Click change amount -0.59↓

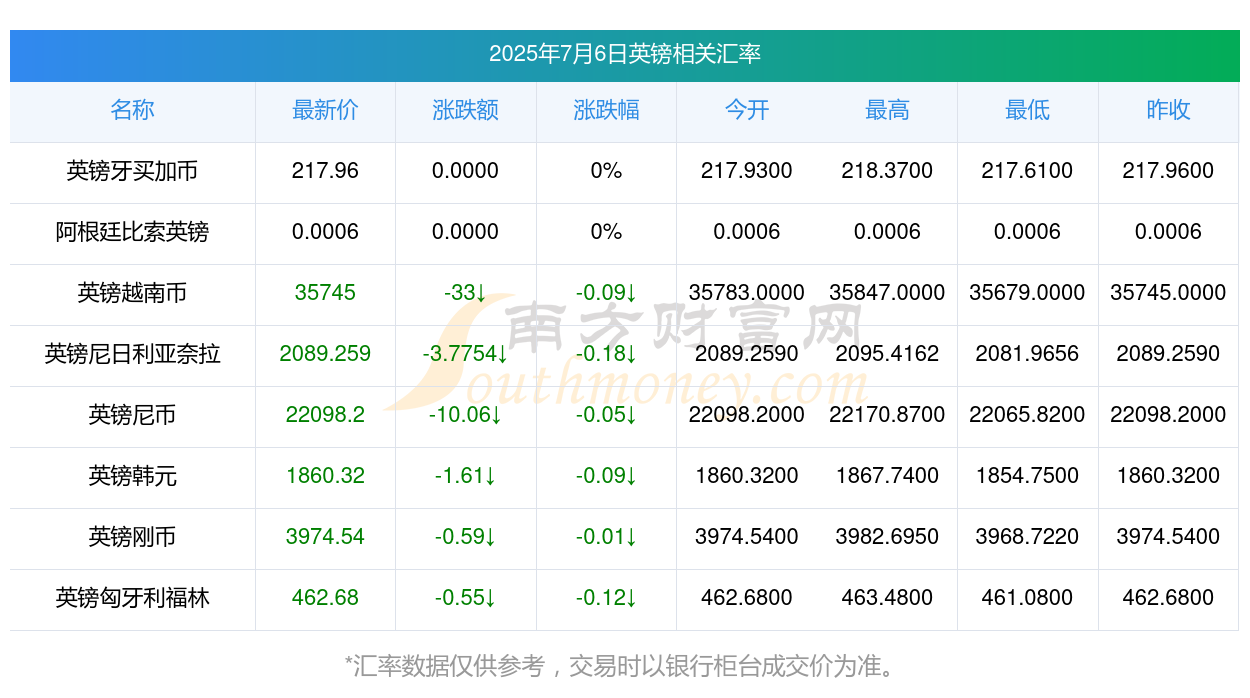pos(465,537)
